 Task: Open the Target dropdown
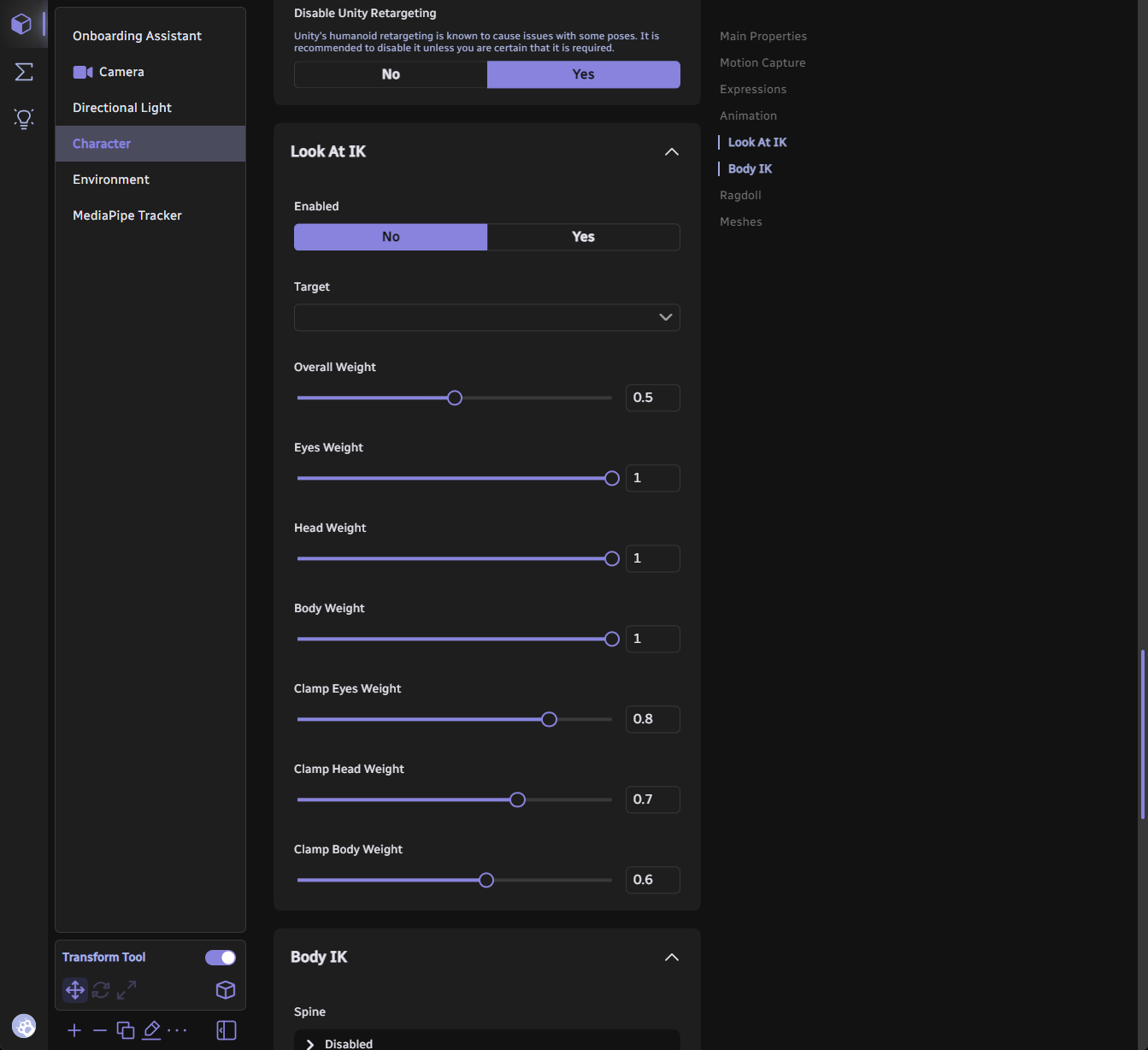(x=487, y=317)
